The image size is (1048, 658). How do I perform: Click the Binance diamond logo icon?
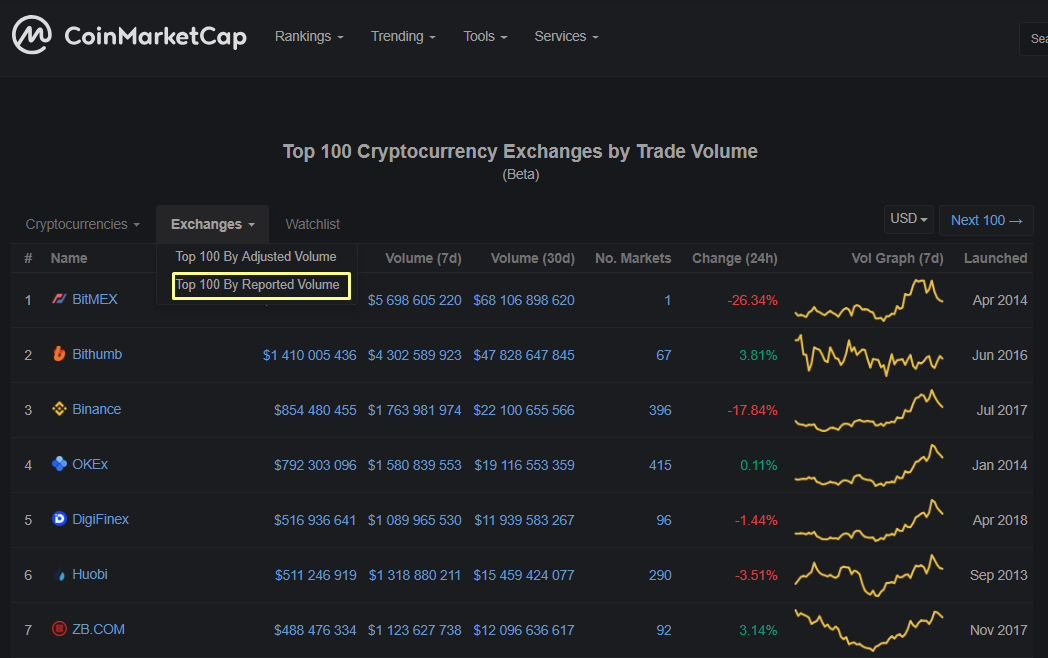click(60, 409)
